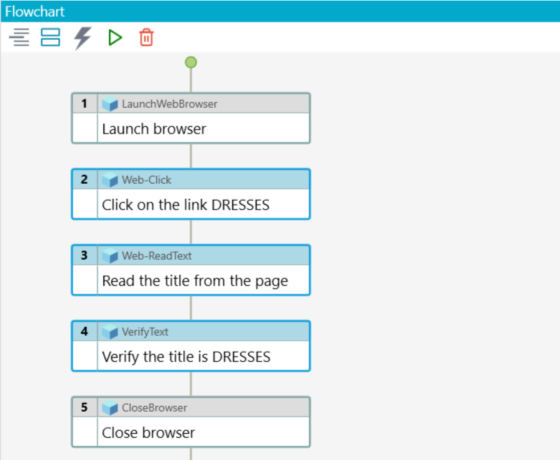Select the green start node circle
The height and width of the screenshot is (460, 560).
point(191,62)
